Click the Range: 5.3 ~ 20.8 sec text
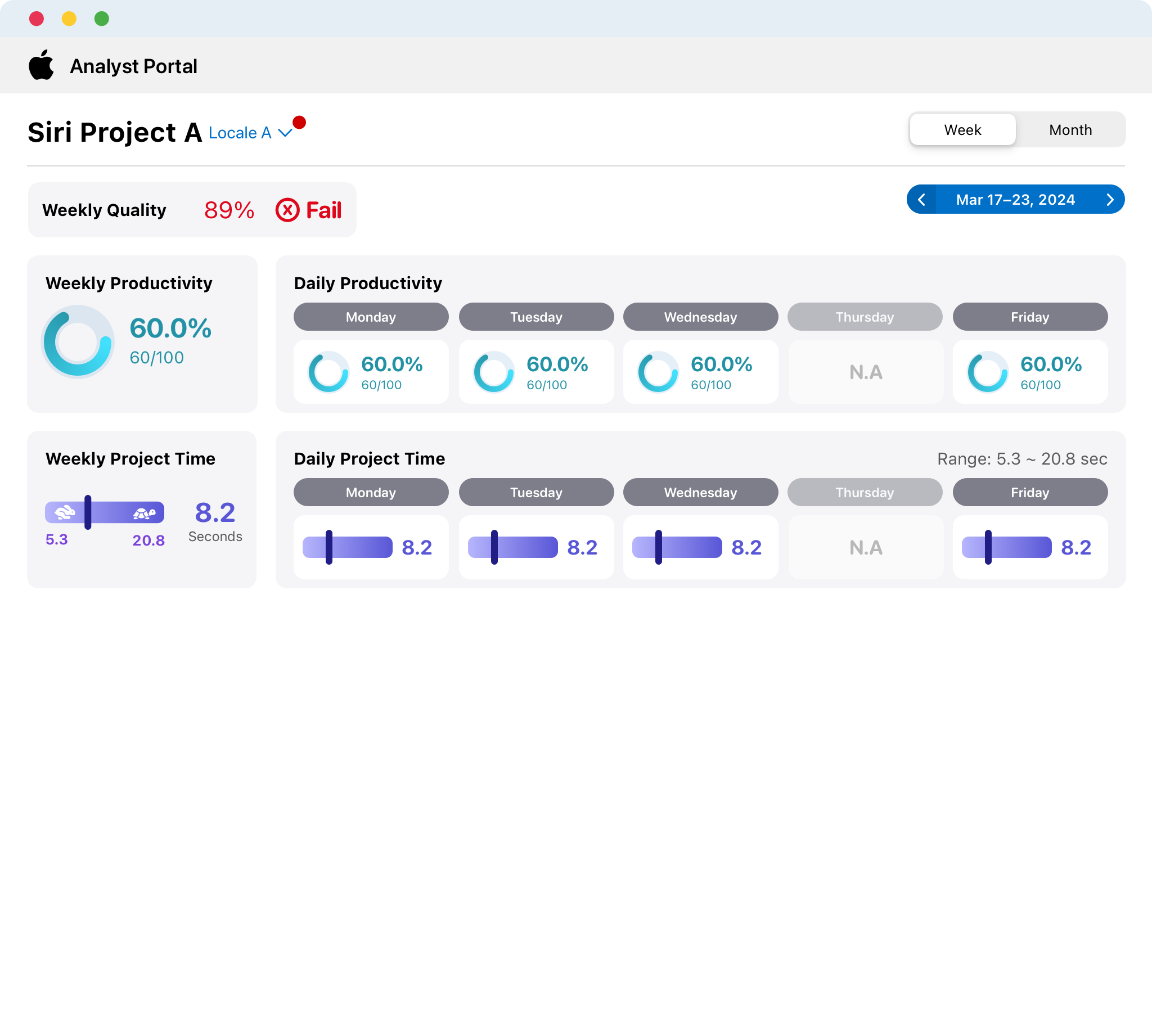The image size is (1152, 1036). pos(1022,459)
